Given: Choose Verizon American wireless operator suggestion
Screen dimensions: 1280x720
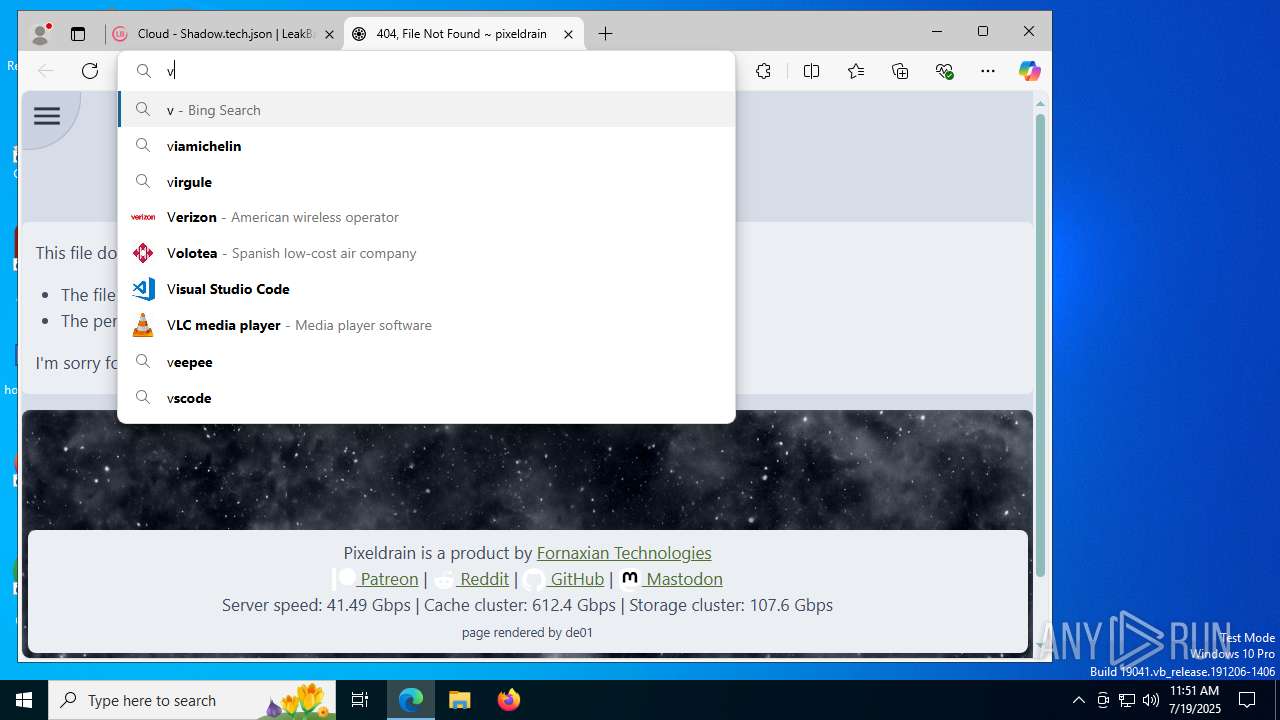Looking at the screenshot, I should click(427, 217).
